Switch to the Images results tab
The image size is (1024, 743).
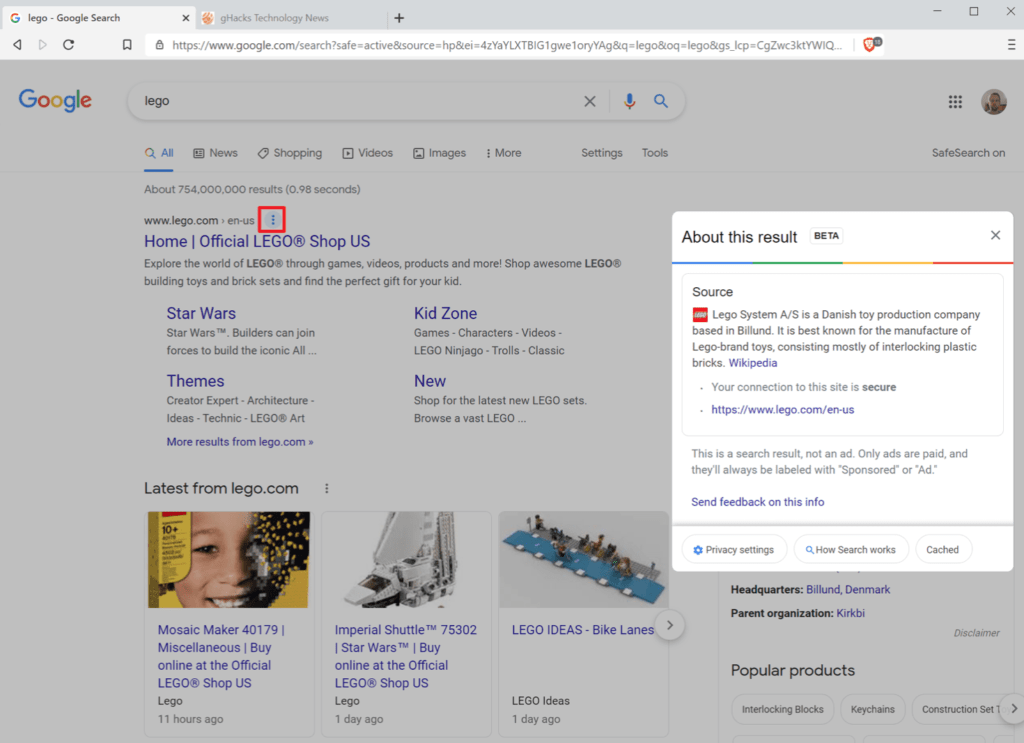439,153
